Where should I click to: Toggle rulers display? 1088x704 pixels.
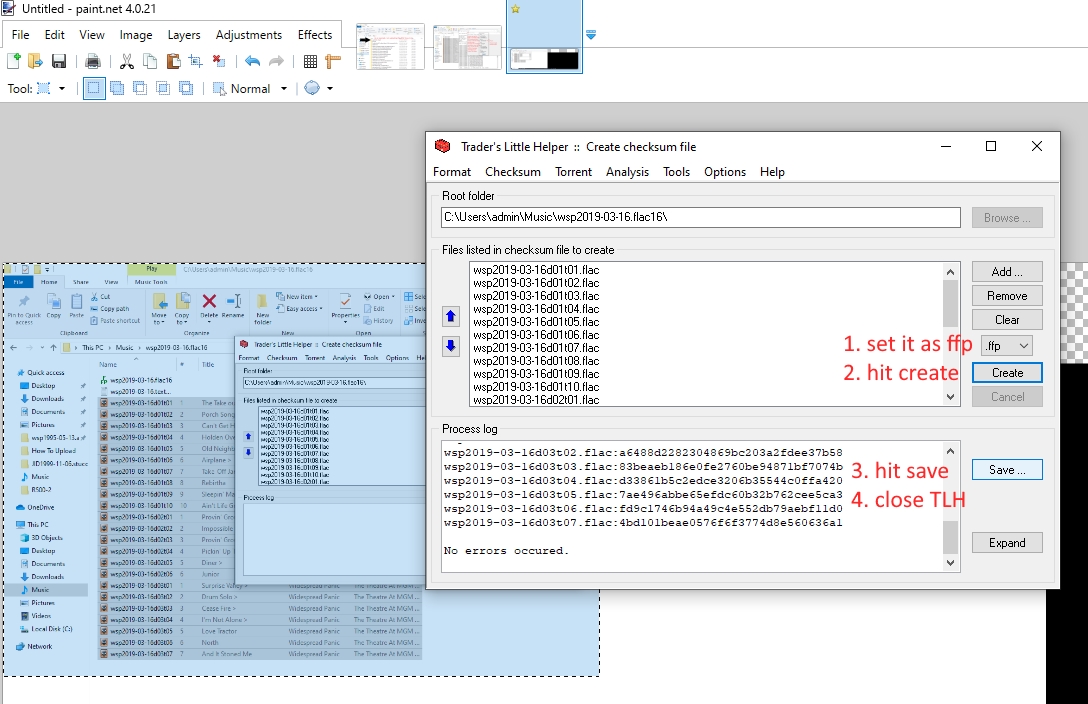[333, 62]
